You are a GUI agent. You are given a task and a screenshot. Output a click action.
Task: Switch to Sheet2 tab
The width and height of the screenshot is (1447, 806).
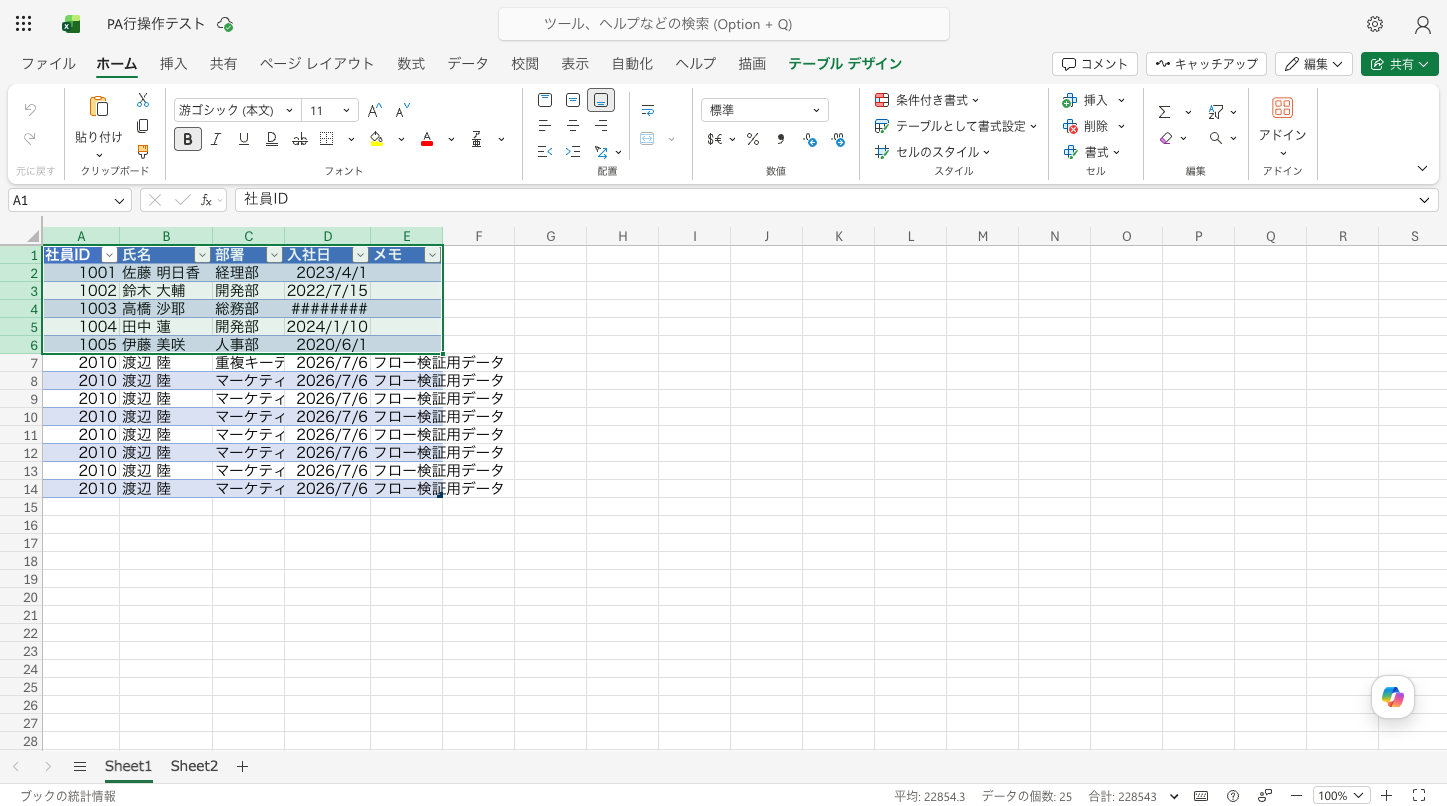click(x=194, y=766)
